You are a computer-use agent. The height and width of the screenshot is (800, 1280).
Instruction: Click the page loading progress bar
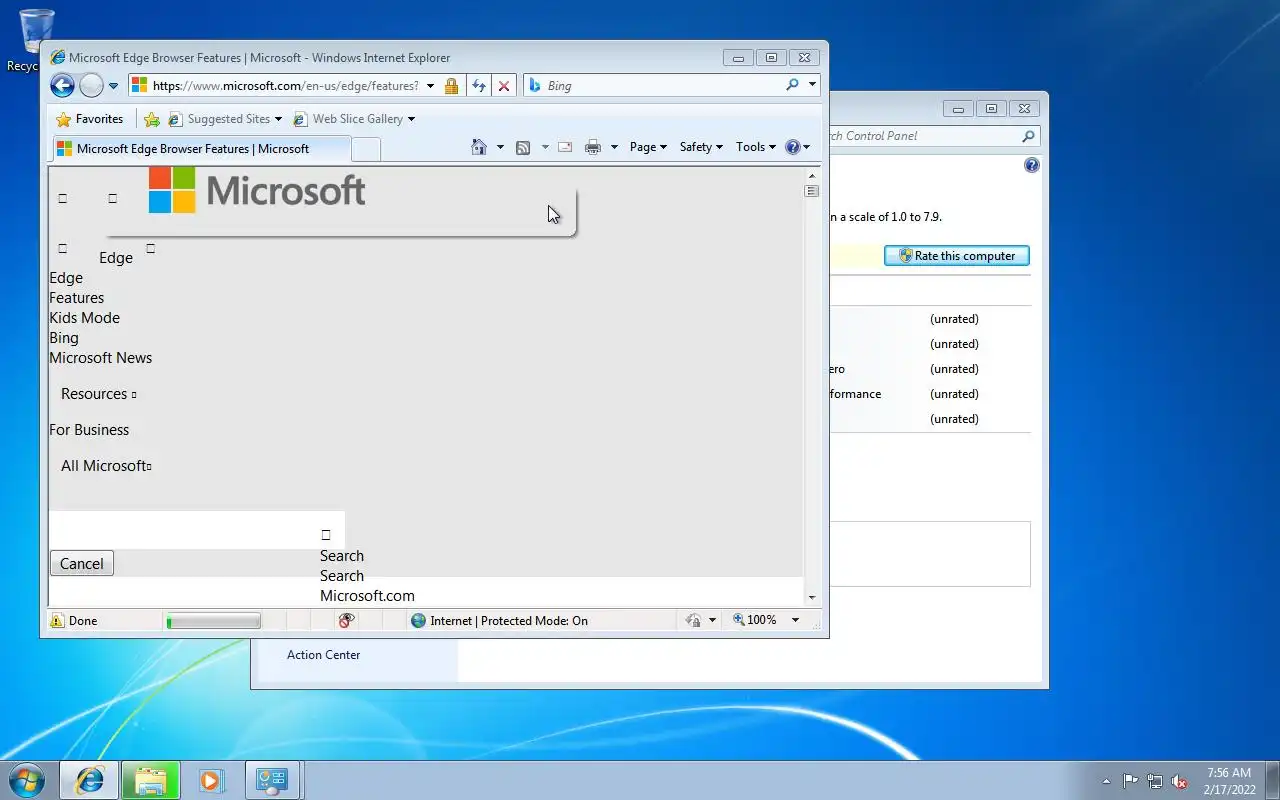[213, 622]
